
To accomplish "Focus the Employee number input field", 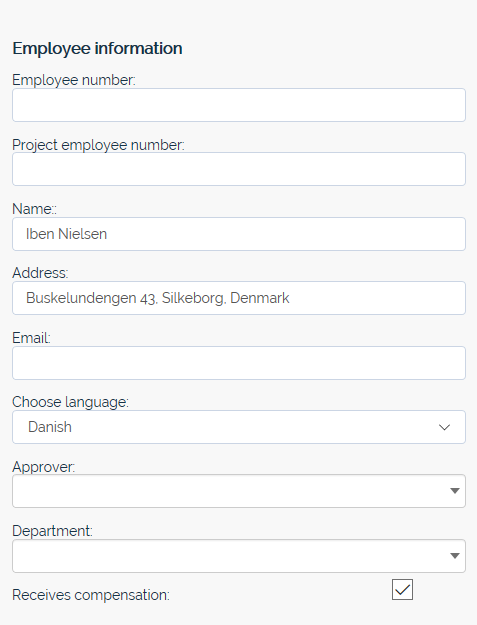I will click(x=239, y=105).
